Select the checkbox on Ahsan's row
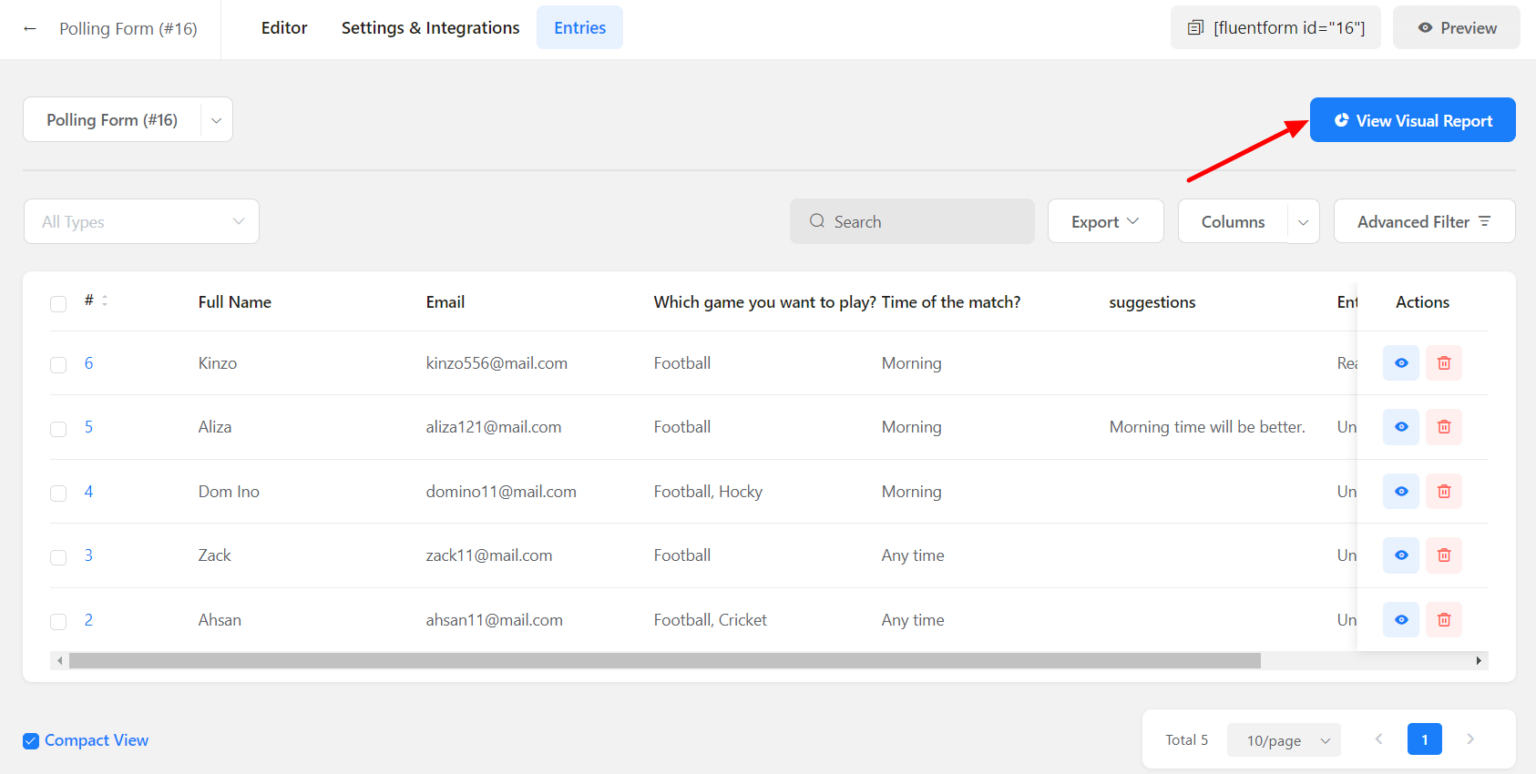 tap(58, 621)
